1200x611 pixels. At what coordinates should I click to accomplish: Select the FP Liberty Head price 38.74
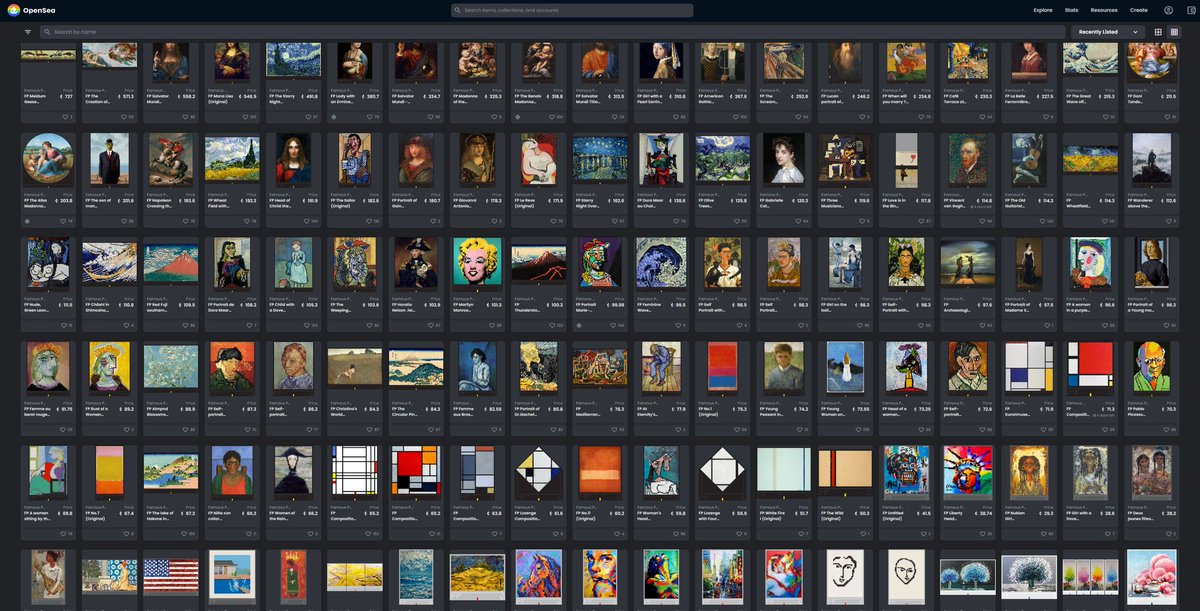point(985,513)
